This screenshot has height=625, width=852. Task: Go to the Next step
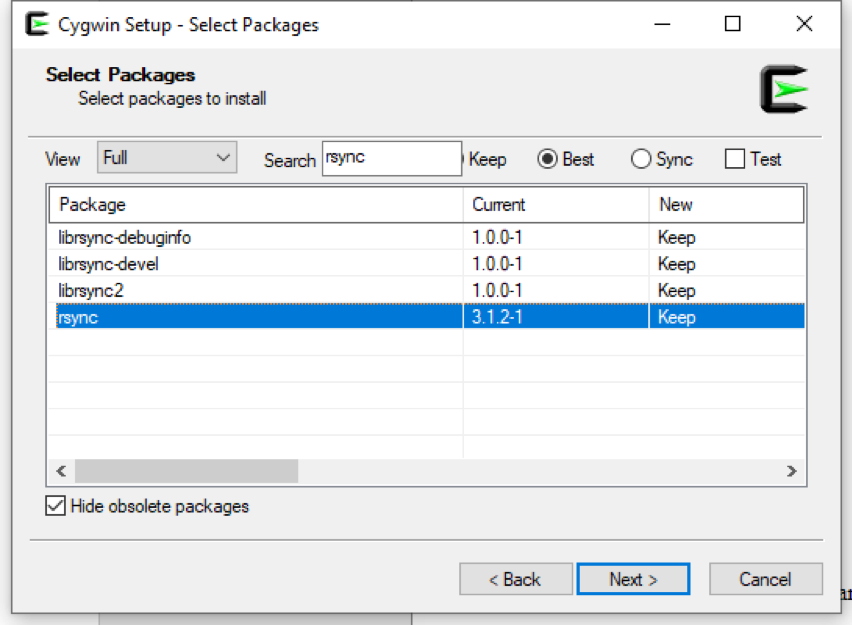(633, 579)
